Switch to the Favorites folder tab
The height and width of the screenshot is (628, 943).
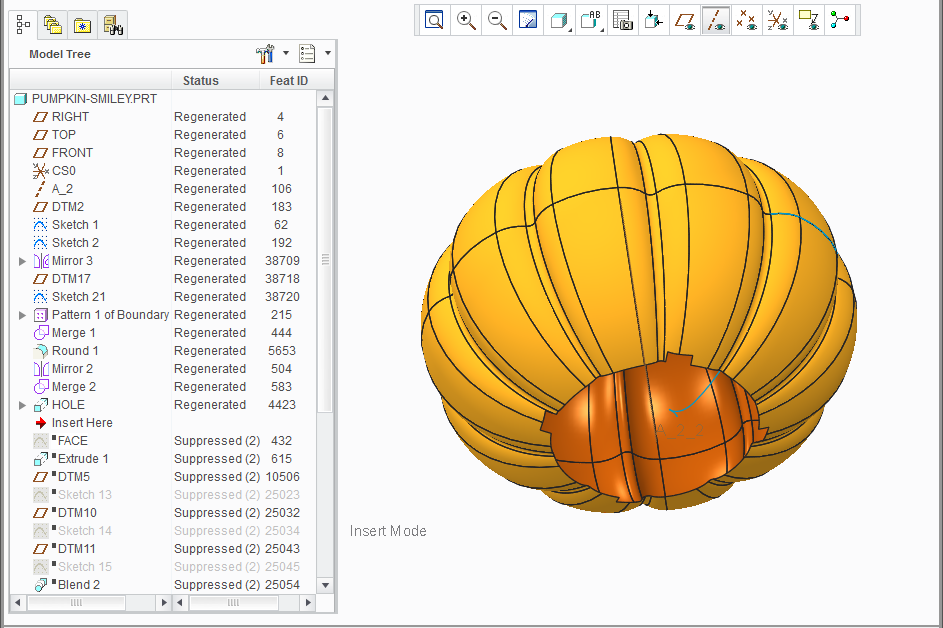click(x=82, y=25)
